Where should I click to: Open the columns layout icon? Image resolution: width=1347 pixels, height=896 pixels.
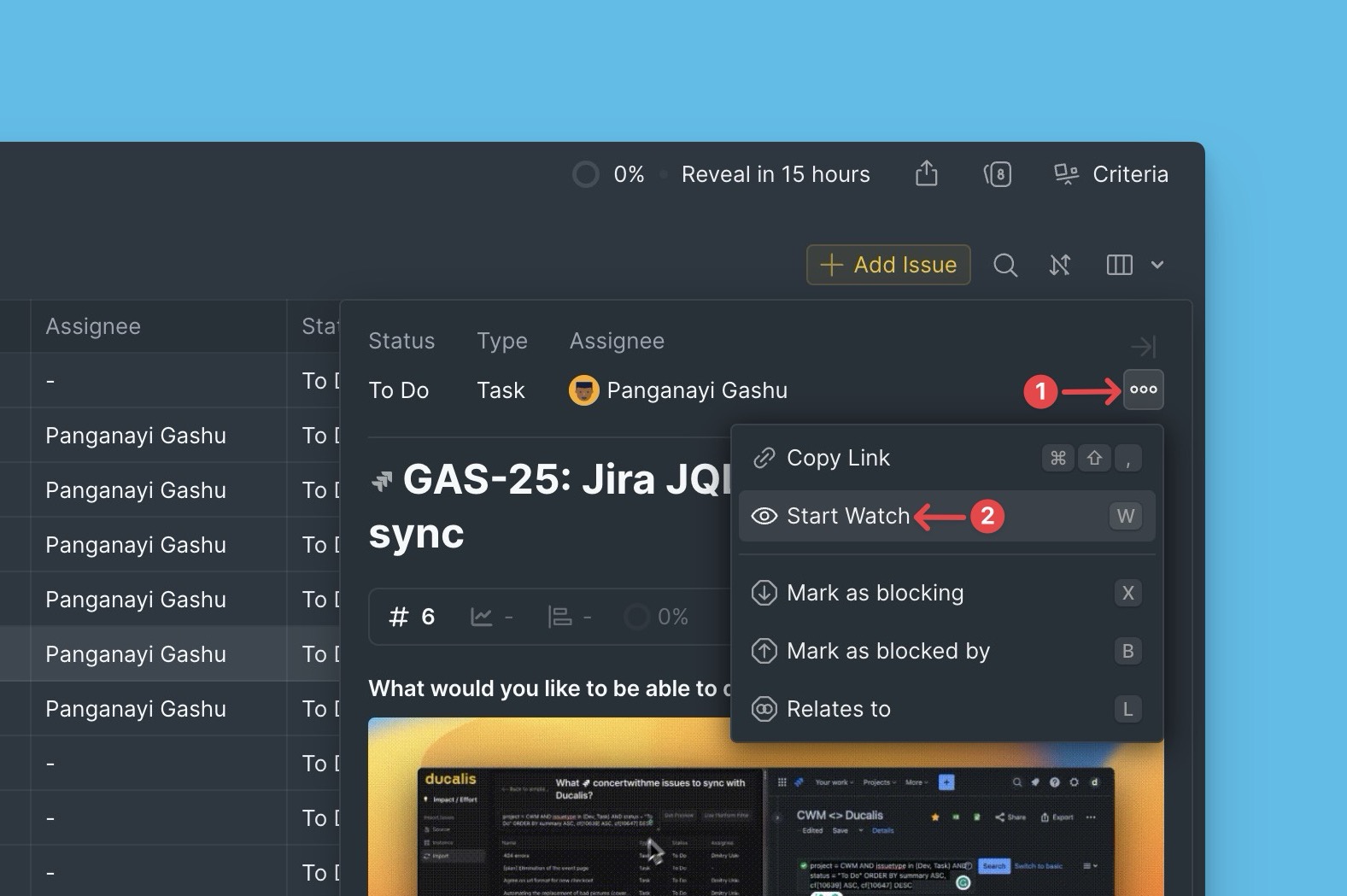[1119, 265]
